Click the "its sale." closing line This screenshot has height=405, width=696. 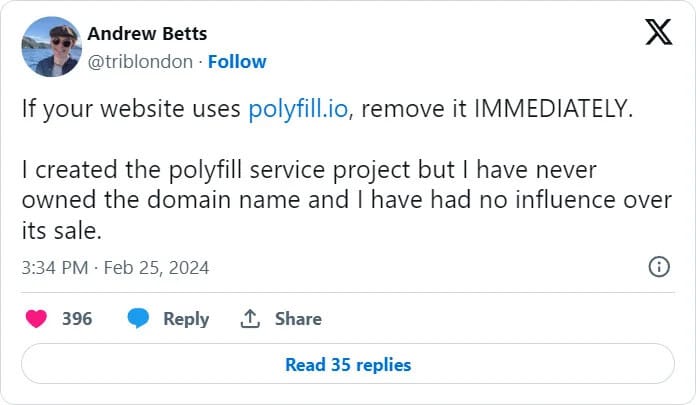click(62, 231)
